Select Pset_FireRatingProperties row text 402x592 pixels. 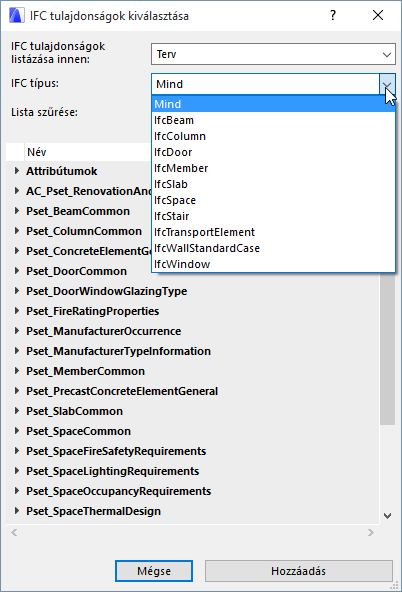pyautogui.click(x=92, y=311)
